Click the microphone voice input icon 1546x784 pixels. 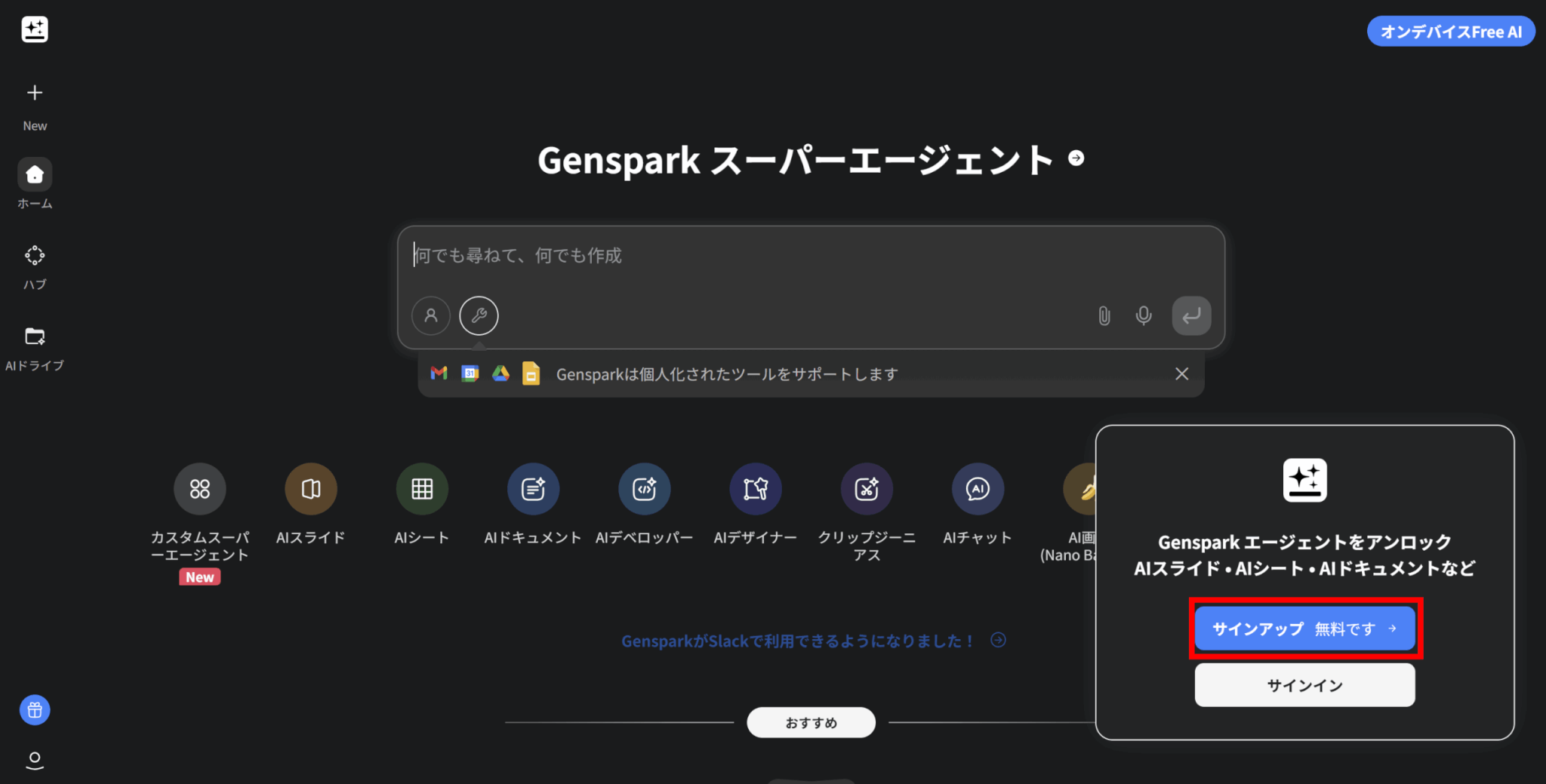[x=1144, y=315]
